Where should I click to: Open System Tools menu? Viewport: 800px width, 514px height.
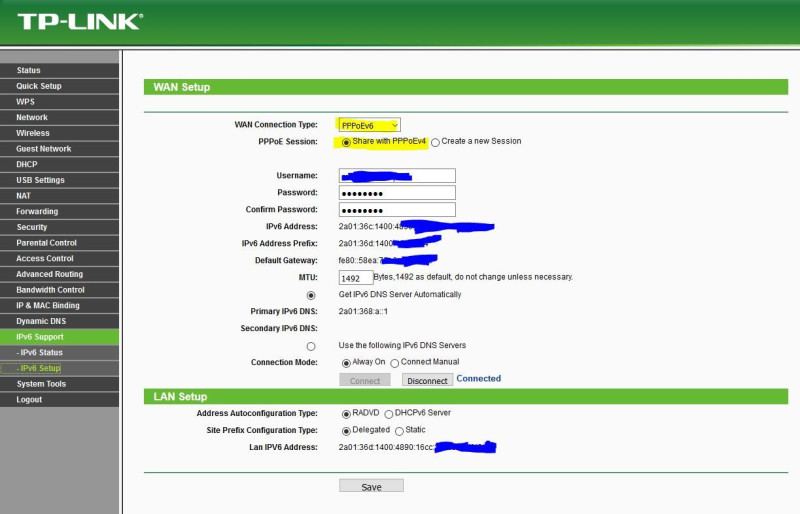59,384
